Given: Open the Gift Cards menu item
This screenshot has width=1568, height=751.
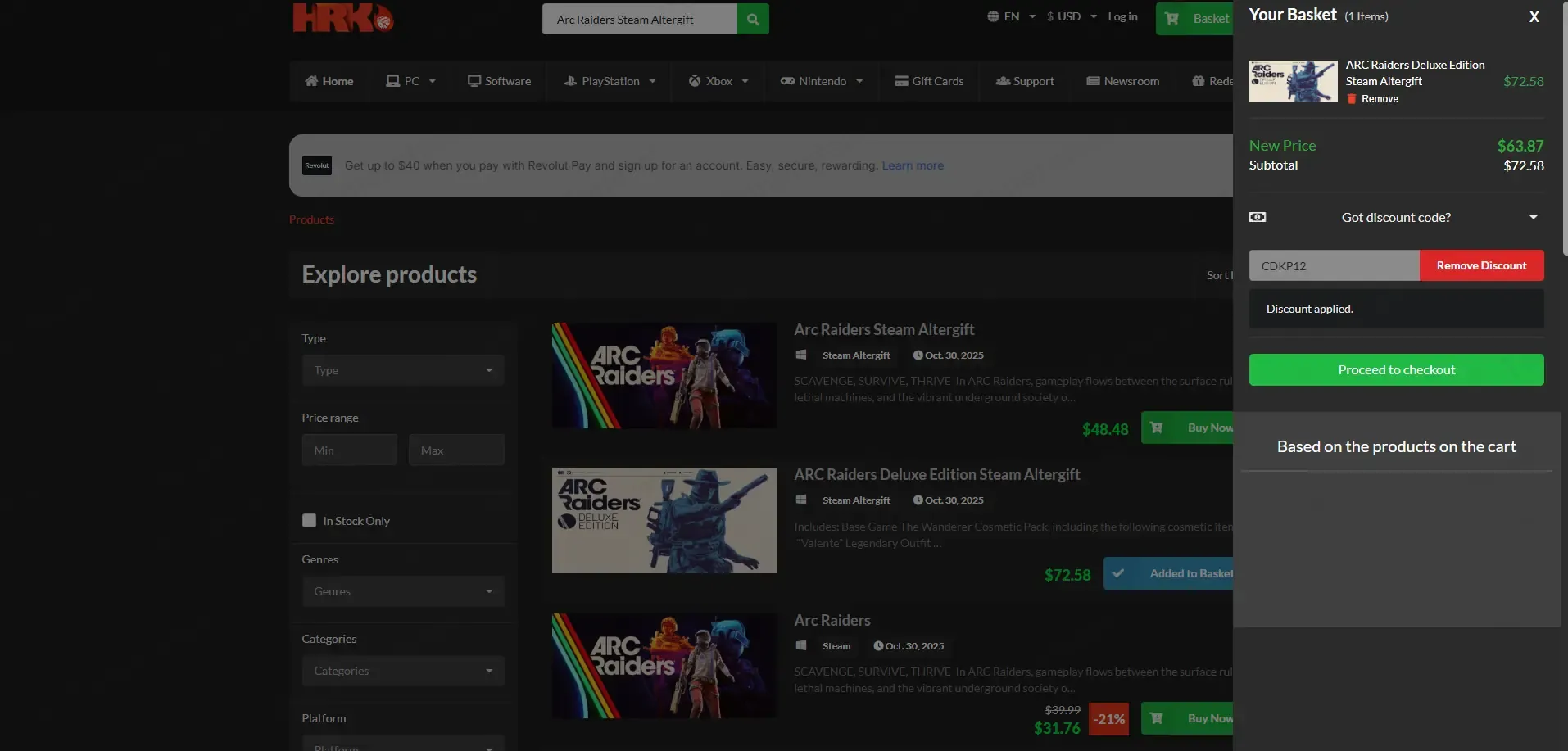Looking at the screenshot, I should 929,81.
